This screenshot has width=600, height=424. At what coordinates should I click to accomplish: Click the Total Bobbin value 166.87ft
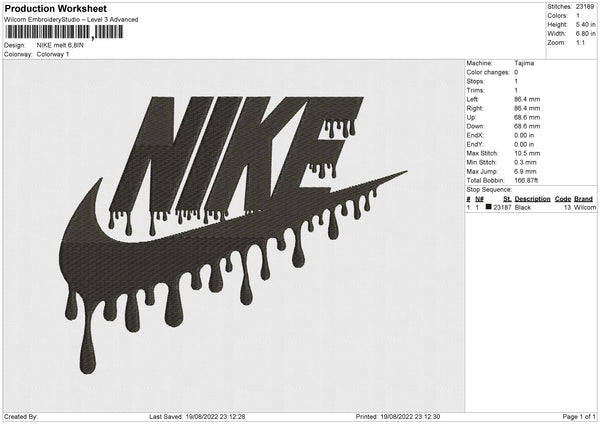tap(526, 180)
